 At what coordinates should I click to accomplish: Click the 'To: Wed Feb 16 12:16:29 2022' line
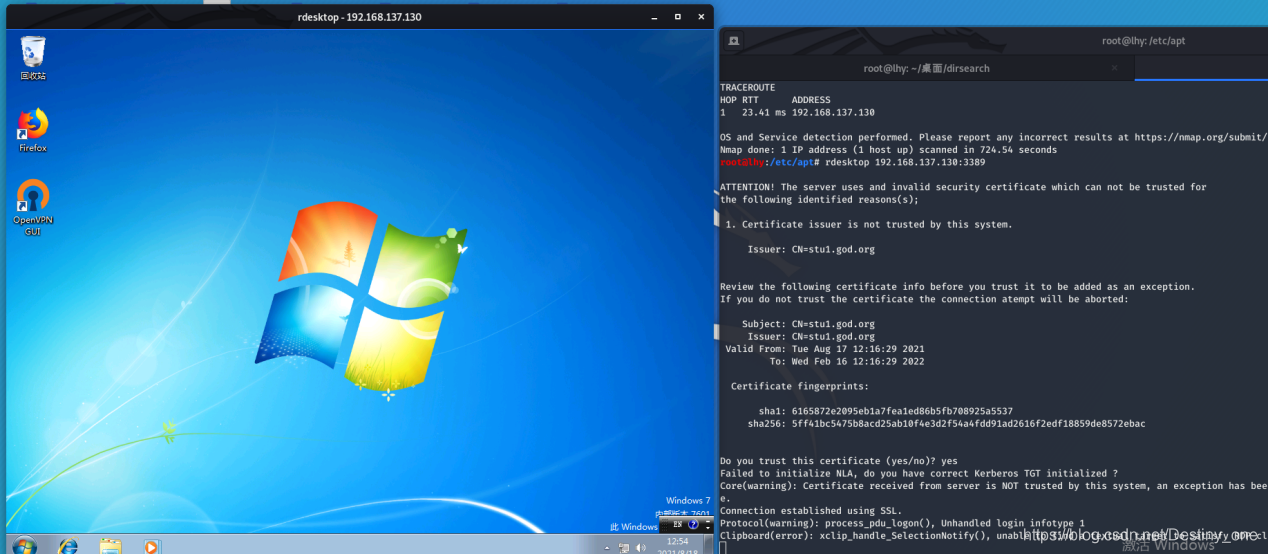tap(847, 361)
